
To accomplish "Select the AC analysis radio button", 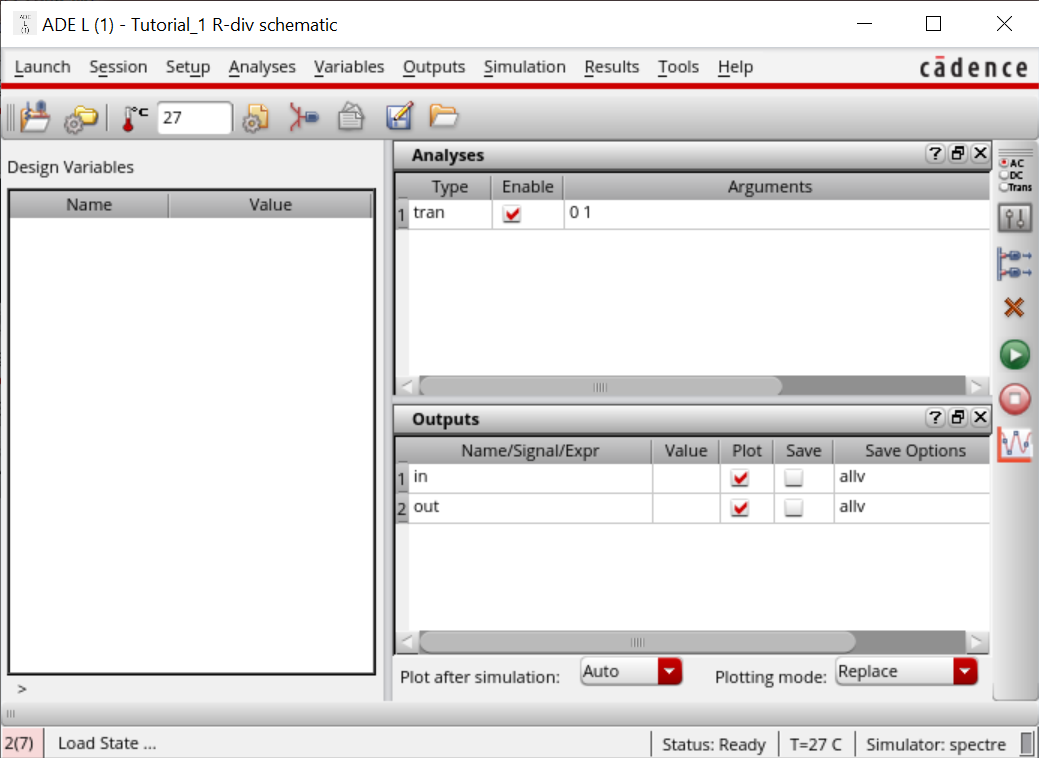I will (x=1005, y=163).
